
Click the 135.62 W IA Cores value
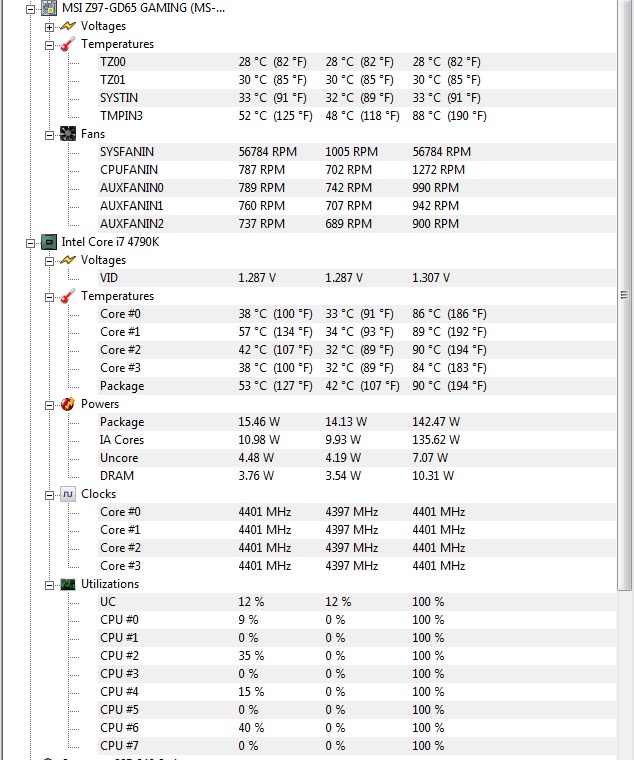436,440
